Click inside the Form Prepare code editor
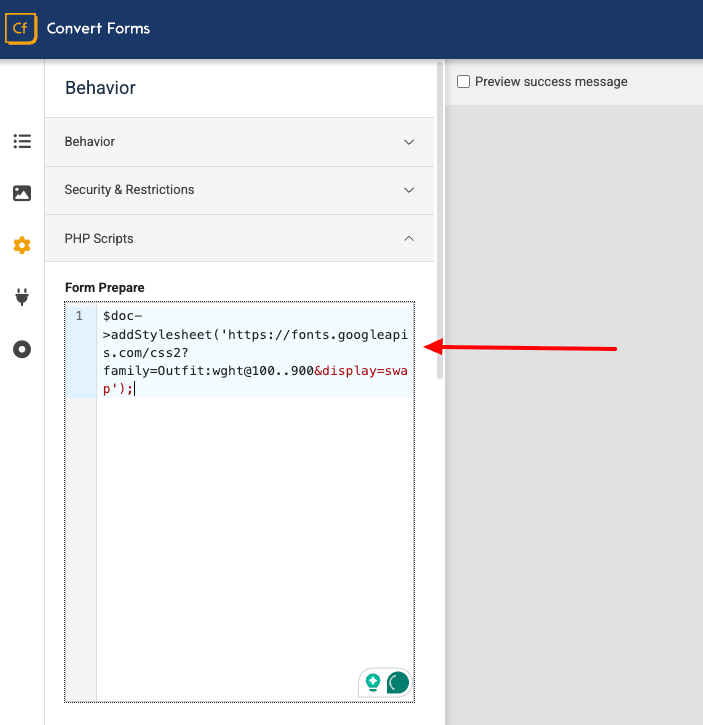This screenshot has height=725, width=703. pos(255,520)
